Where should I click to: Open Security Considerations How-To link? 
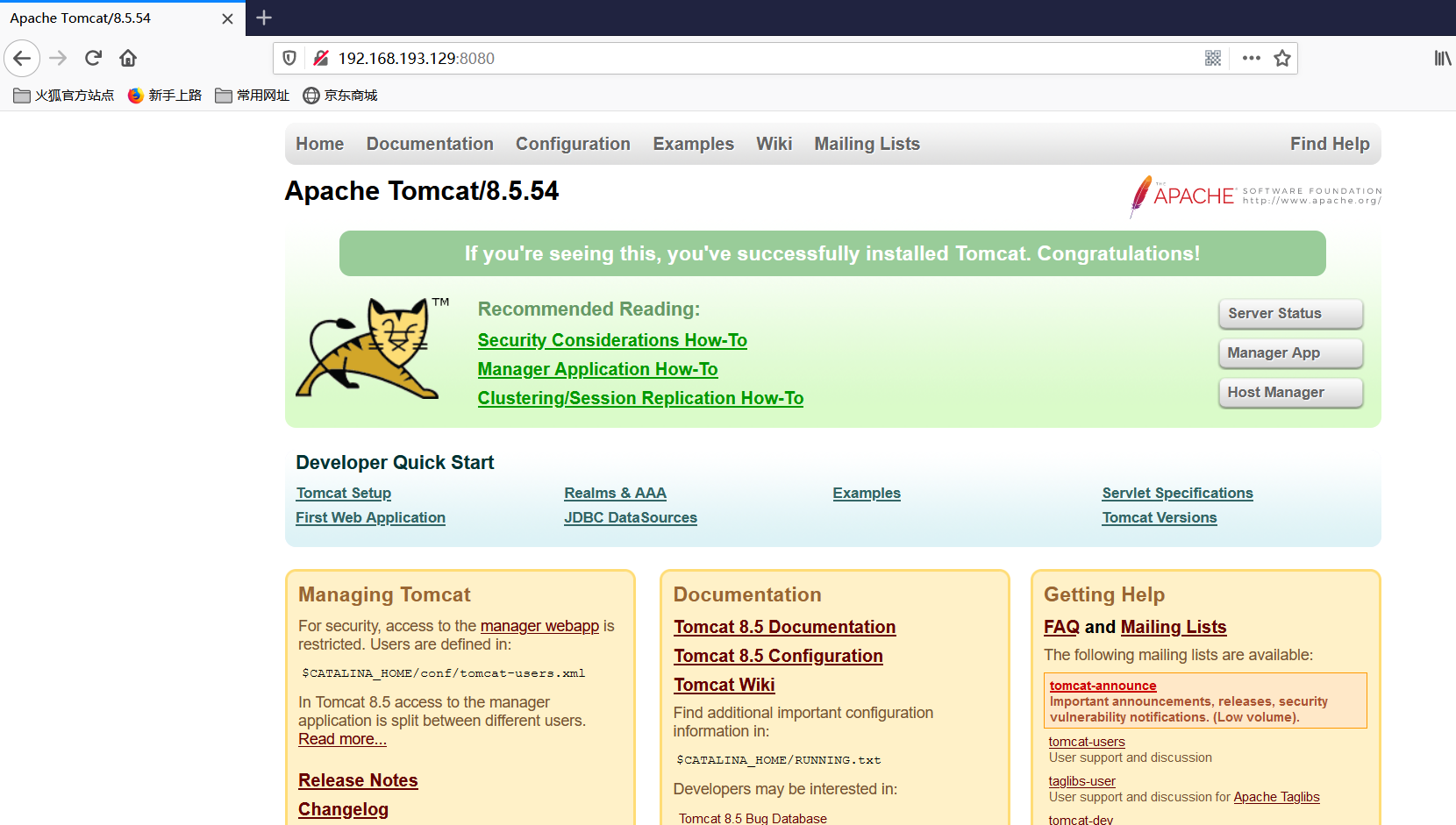(x=612, y=340)
